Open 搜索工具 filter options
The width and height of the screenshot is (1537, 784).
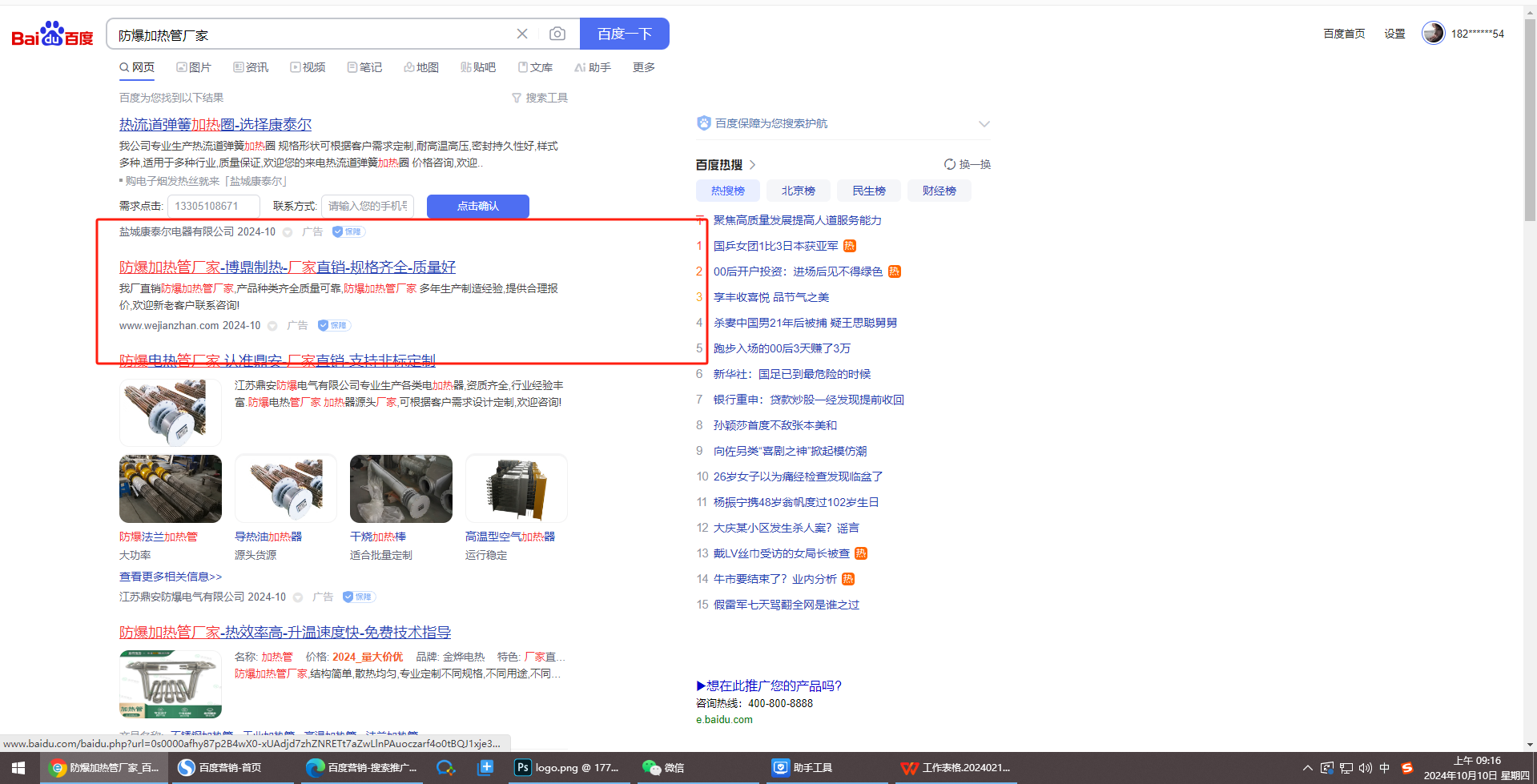(540, 98)
